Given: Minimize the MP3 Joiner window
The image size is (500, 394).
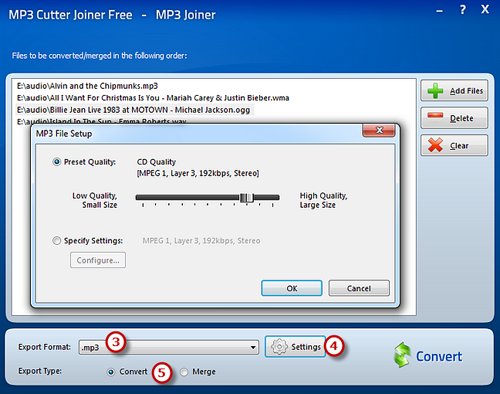Looking at the screenshot, I should 440,12.
